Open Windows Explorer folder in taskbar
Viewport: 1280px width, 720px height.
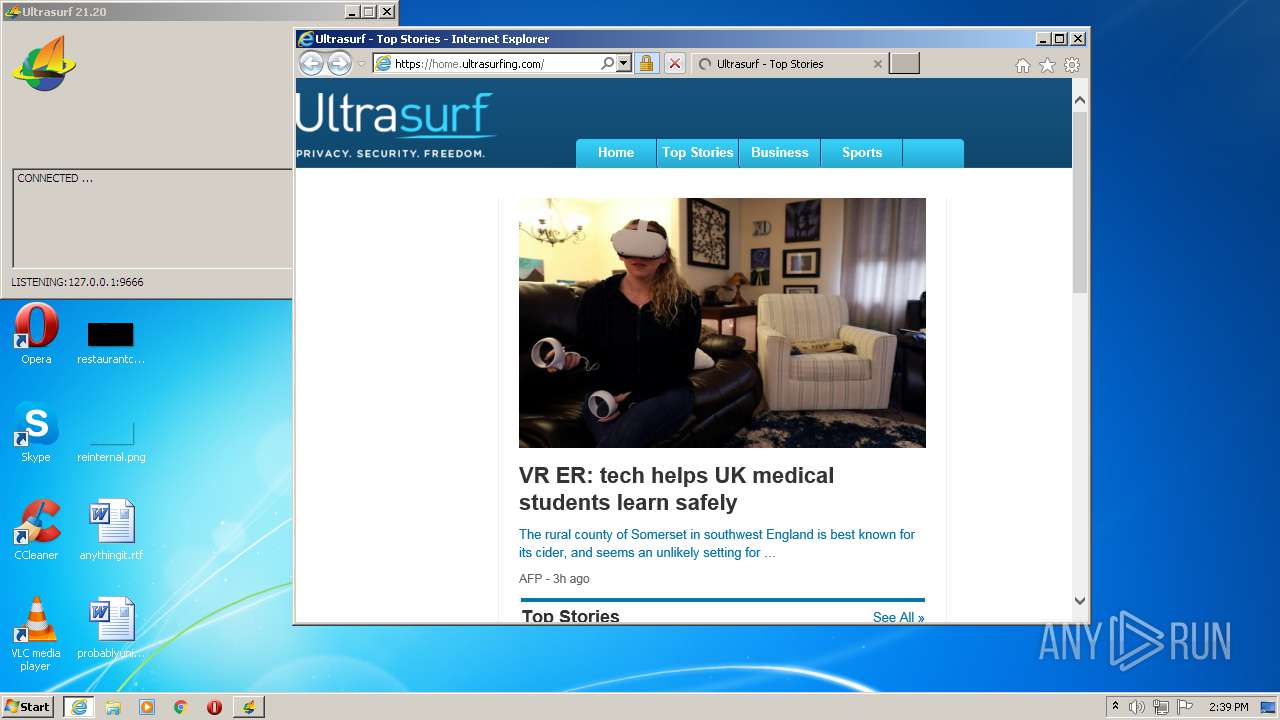[x=113, y=707]
